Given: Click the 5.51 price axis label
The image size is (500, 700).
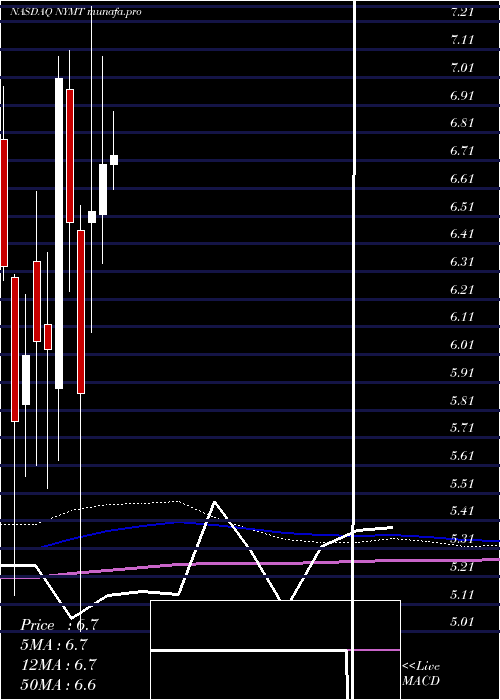Looking at the screenshot, I should click(x=462, y=484).
